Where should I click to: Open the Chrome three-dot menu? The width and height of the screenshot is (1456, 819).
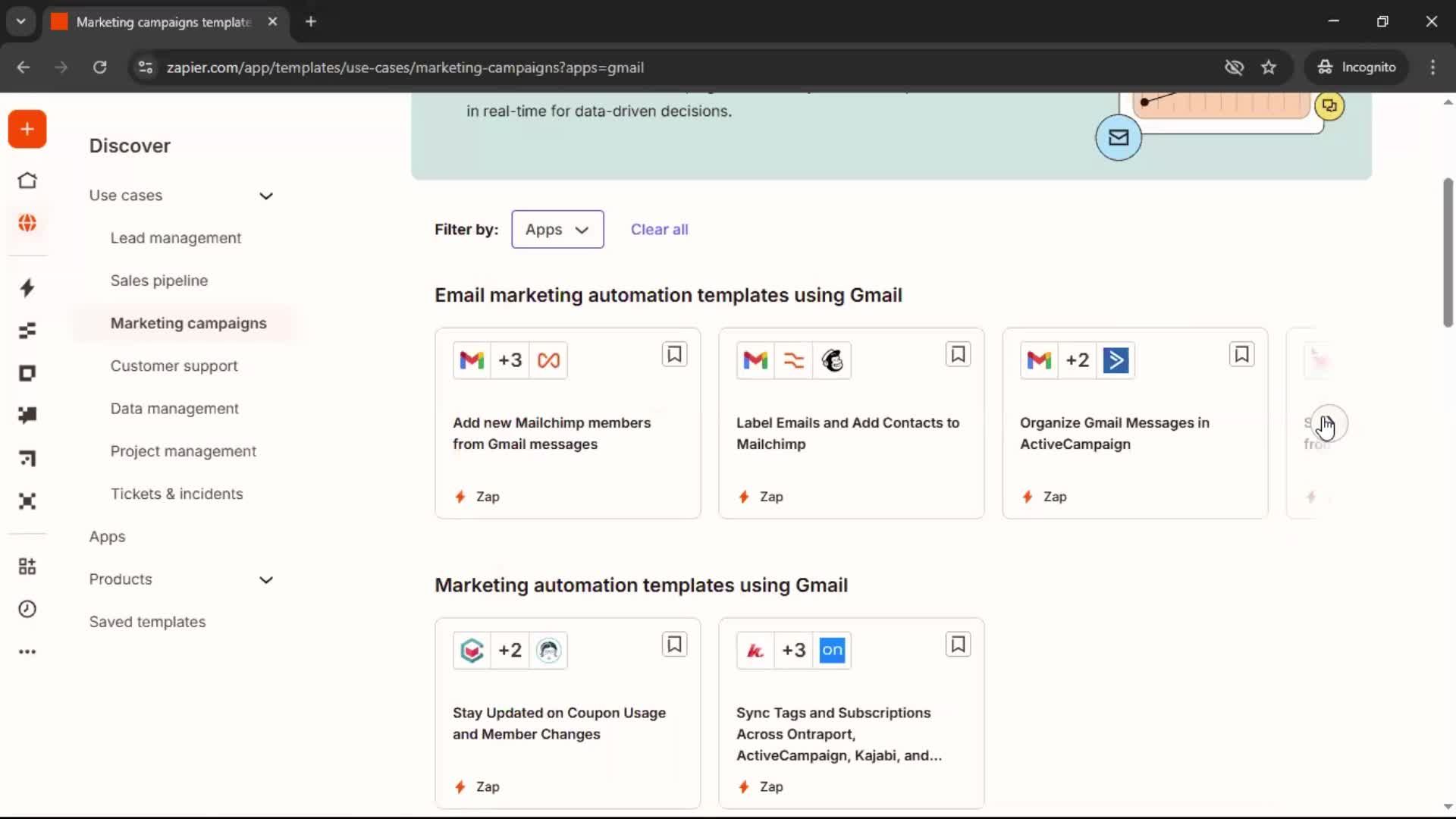pos(1432,67)
